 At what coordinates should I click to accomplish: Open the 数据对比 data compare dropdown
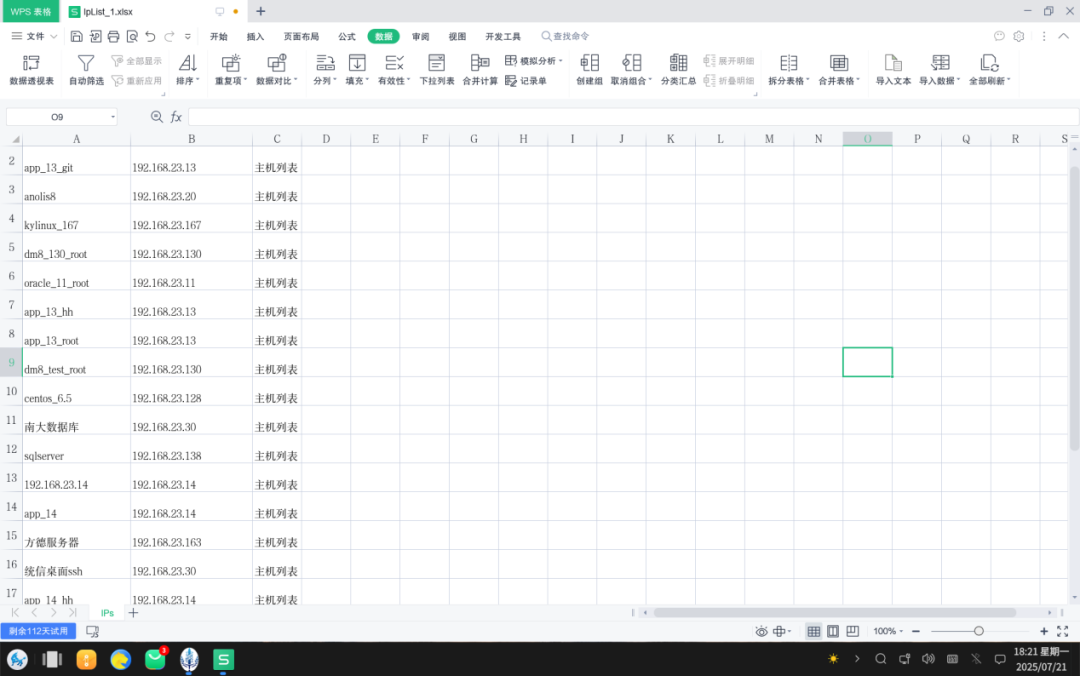[x=276, y=70]
